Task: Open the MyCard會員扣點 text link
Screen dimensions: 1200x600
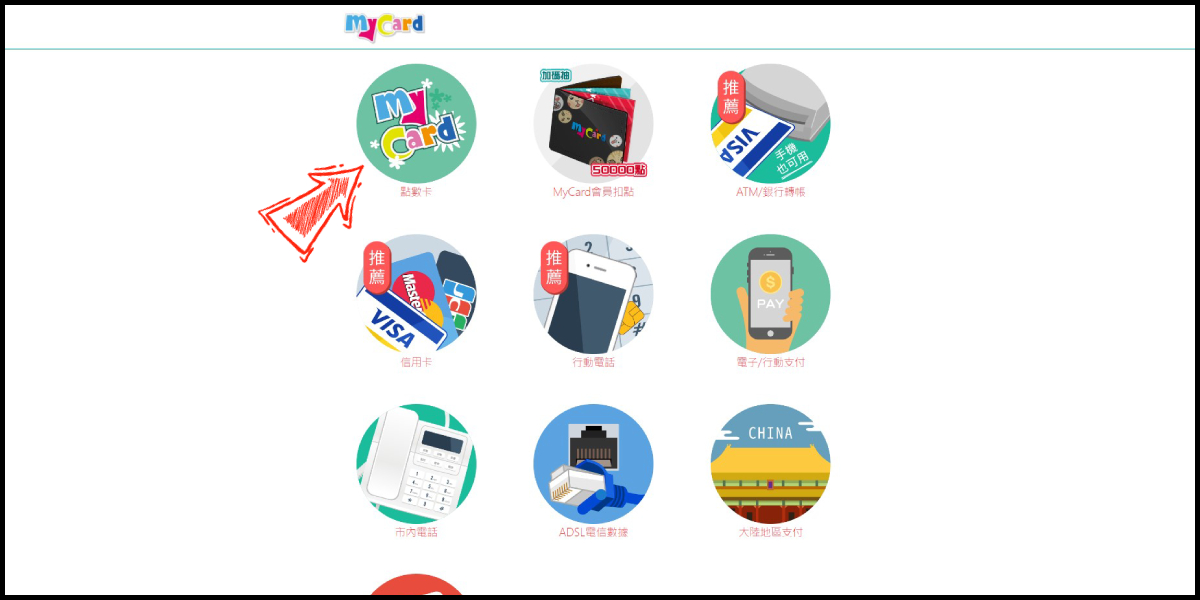Action: coord(593,192)
